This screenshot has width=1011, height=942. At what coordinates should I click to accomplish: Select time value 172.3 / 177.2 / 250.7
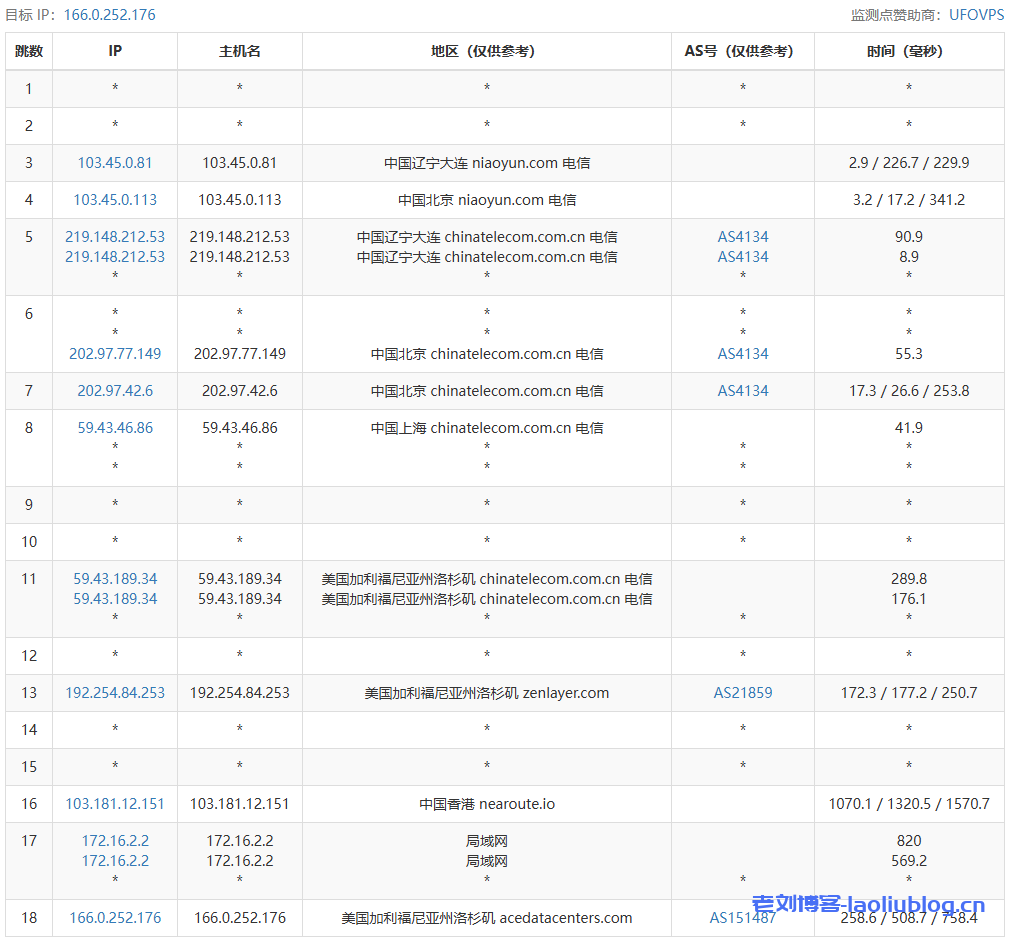pyautogui.click(x=909, y=693)
